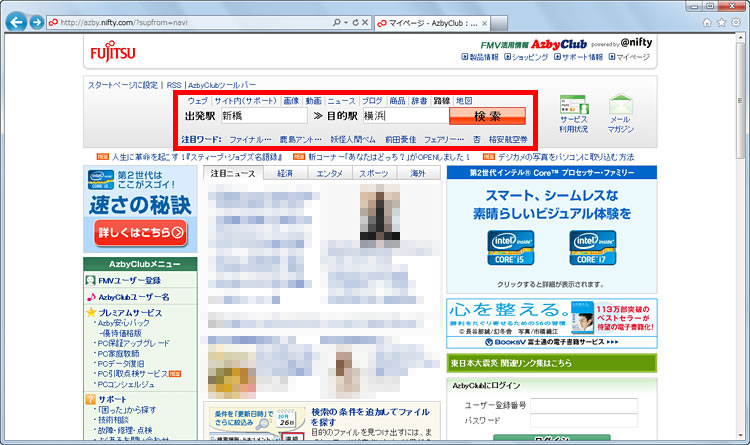Click the PCデータ復旧 link
This screenshot has width=750, height=445.
[121, 364]
